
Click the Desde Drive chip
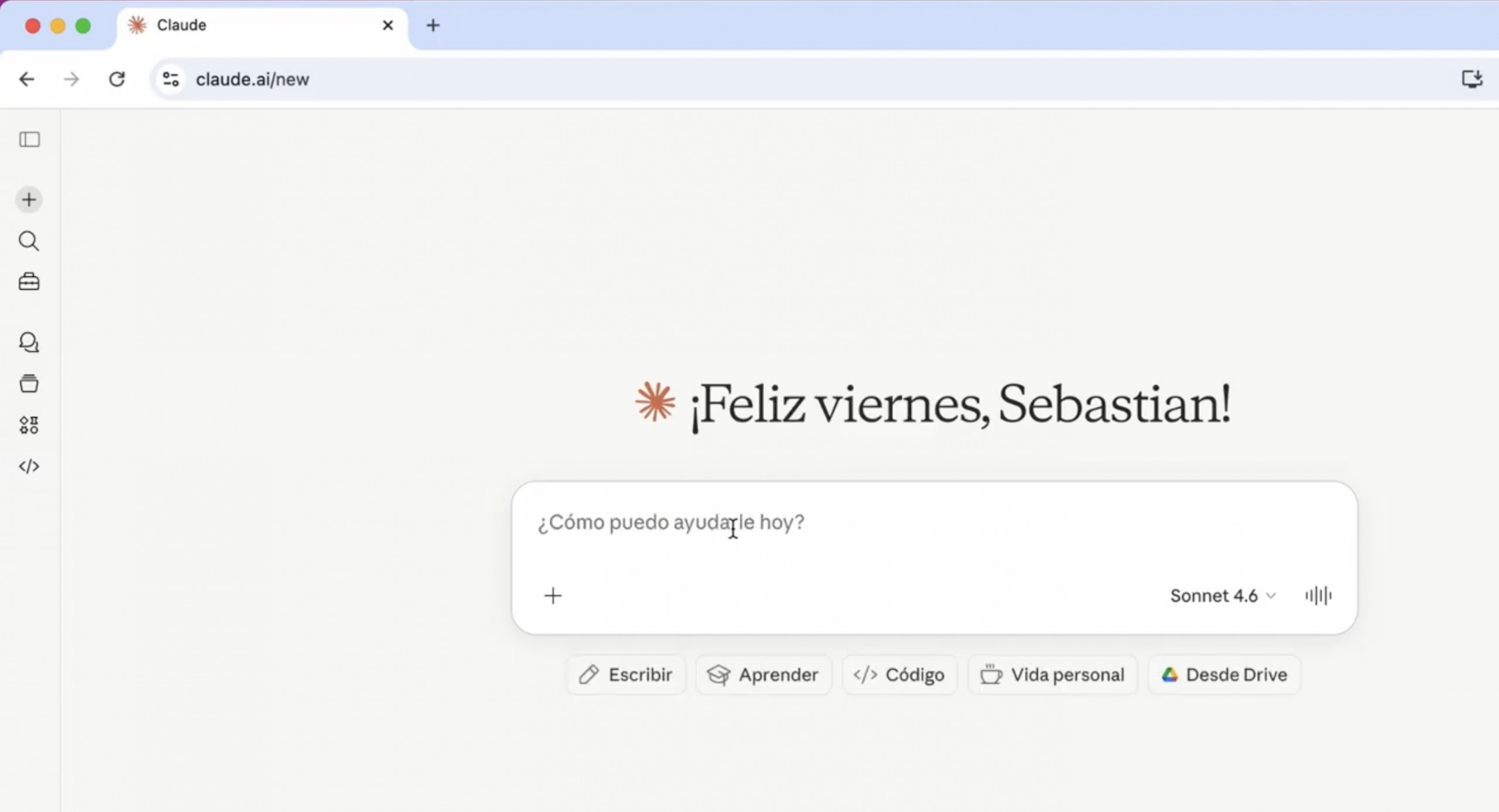tap(1224, 674)
